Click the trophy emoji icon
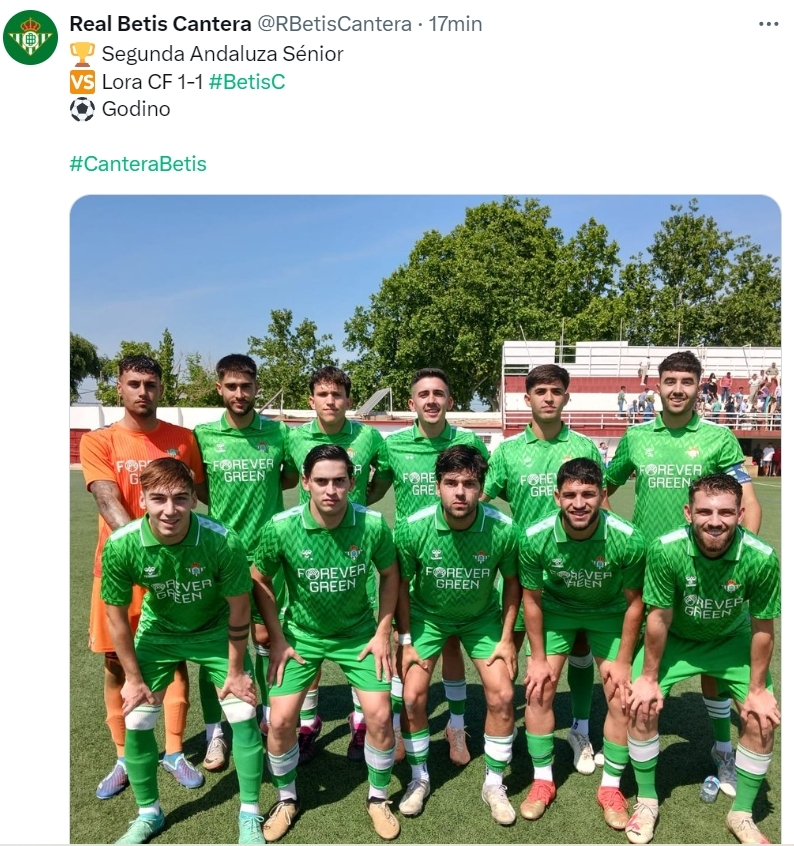This screenshot has width=794, height=846. (82, 54)
